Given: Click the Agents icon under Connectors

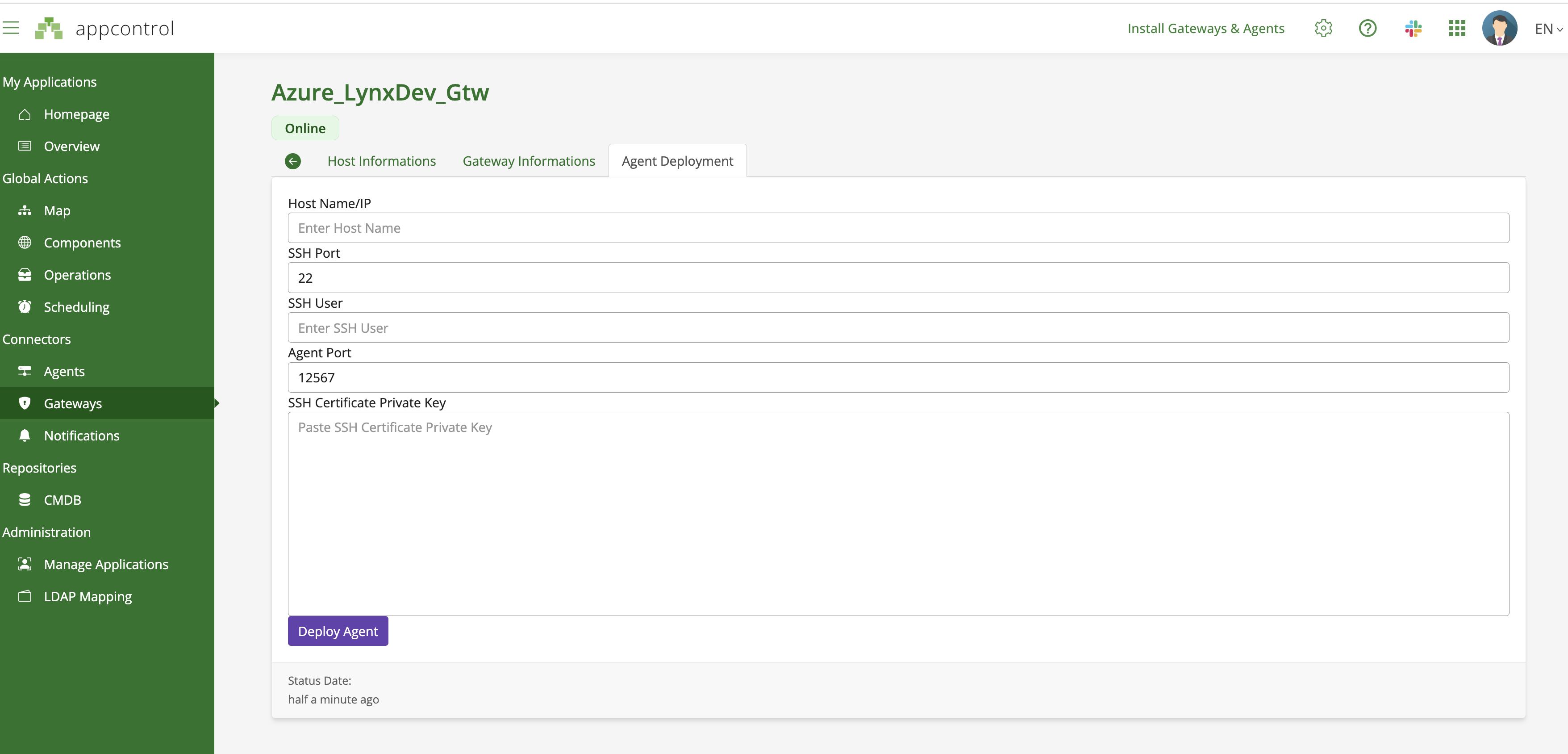Looking at the screenshot, I should pyautogui.click(x=24, y=371).
